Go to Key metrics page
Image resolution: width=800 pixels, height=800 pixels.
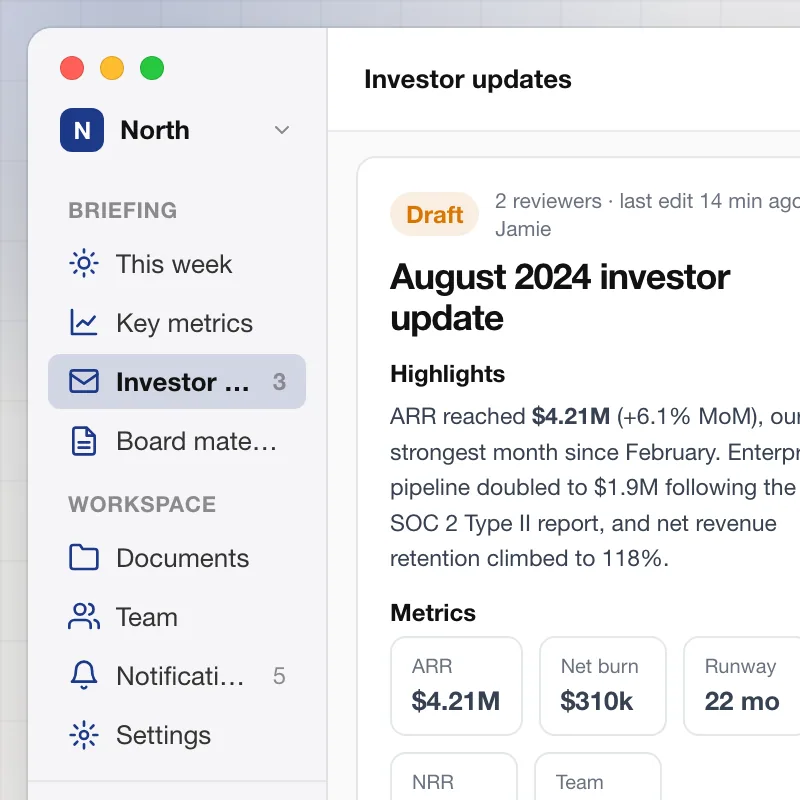(x=184, y=323)
